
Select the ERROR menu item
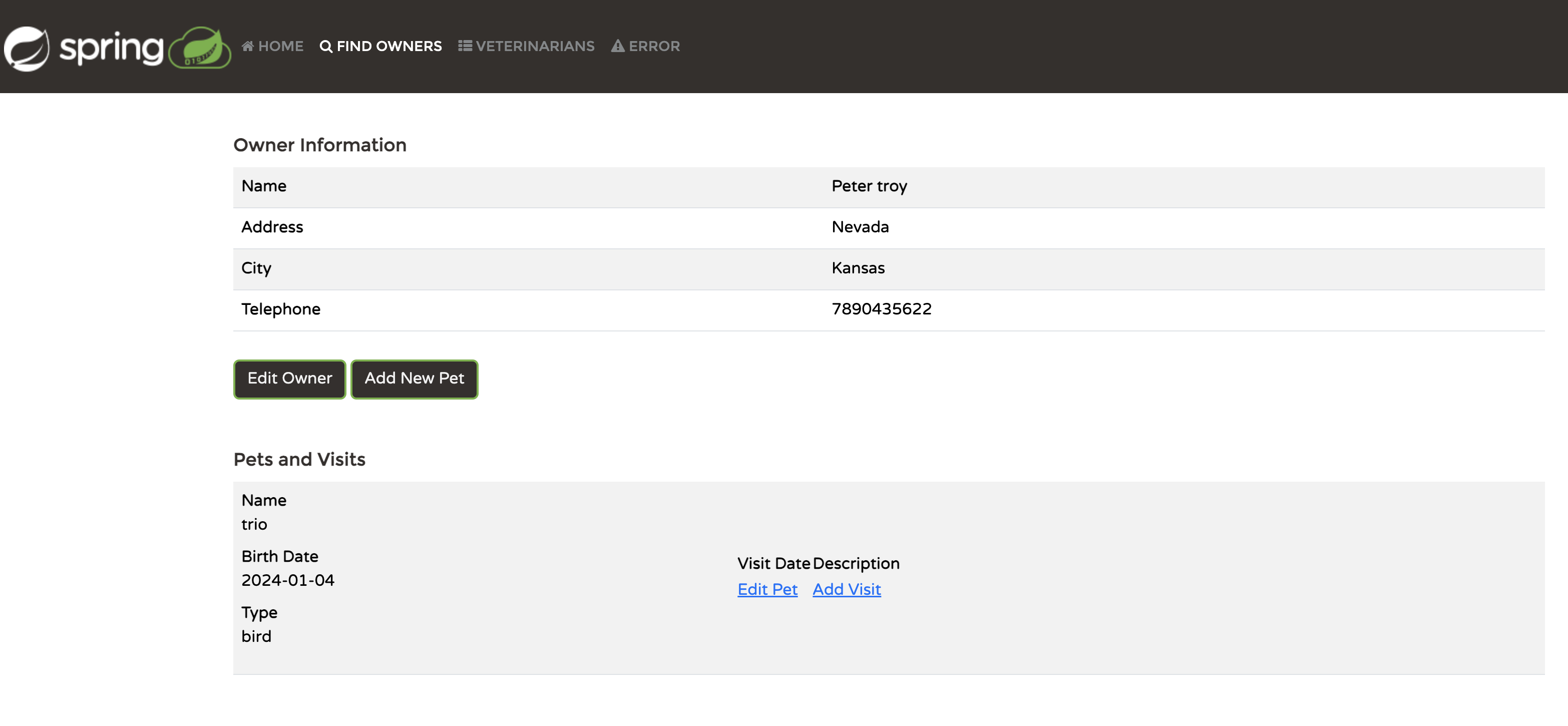pos(646,46)
